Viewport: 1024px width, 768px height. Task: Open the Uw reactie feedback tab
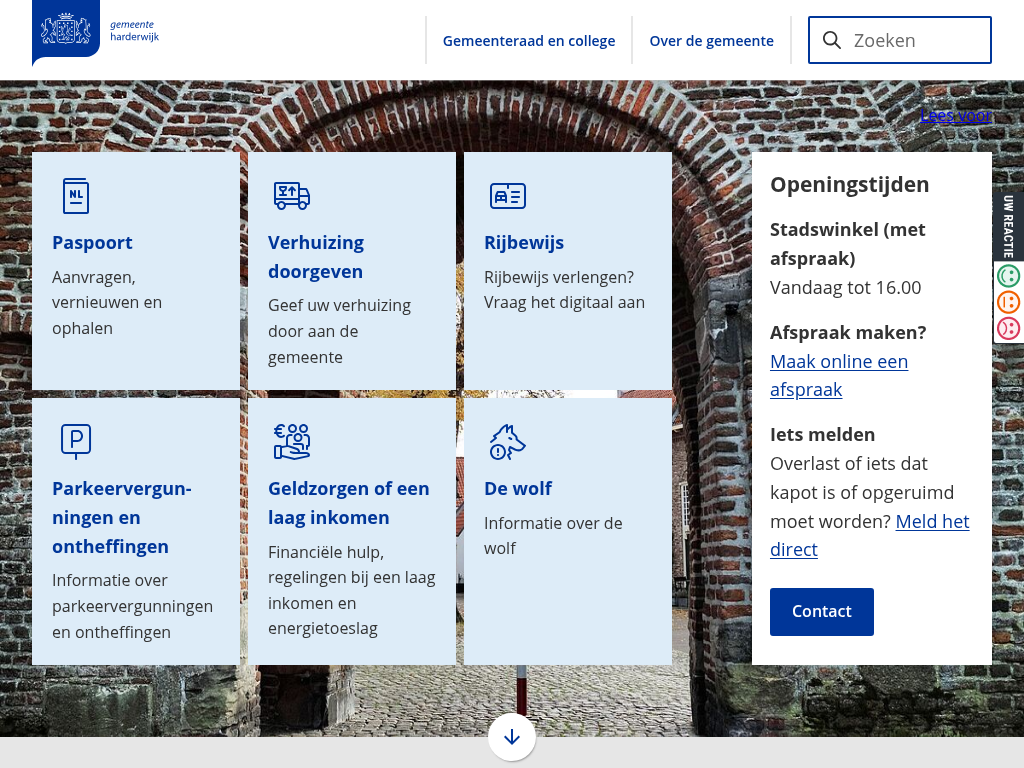(x=1008, y=227)
